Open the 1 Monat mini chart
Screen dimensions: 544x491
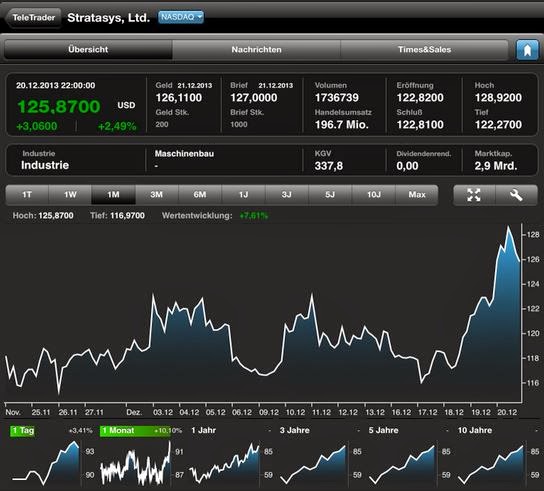pyautogui.click(x=141, y=457)
